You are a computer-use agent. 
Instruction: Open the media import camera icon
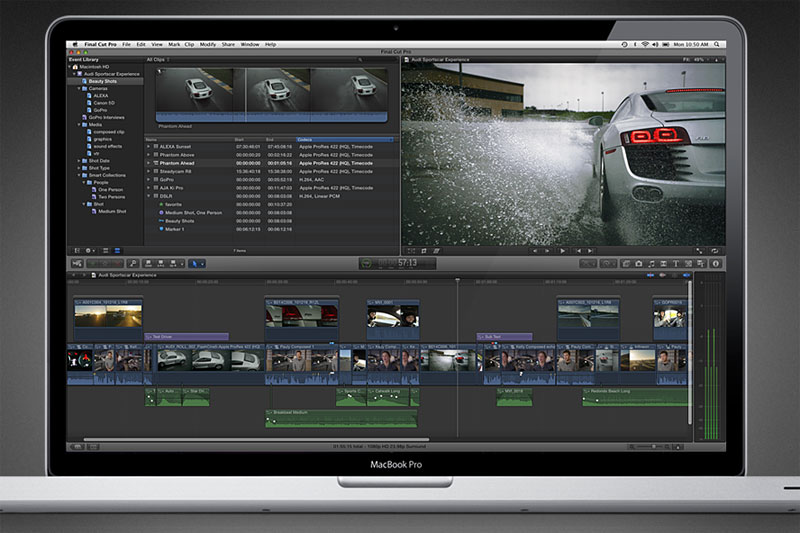77,264
